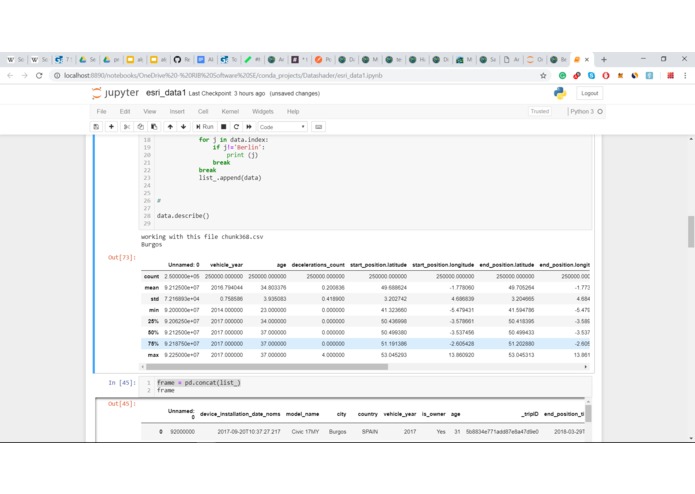
Task: Open the Widgets menu
Action: pos(263,112)
